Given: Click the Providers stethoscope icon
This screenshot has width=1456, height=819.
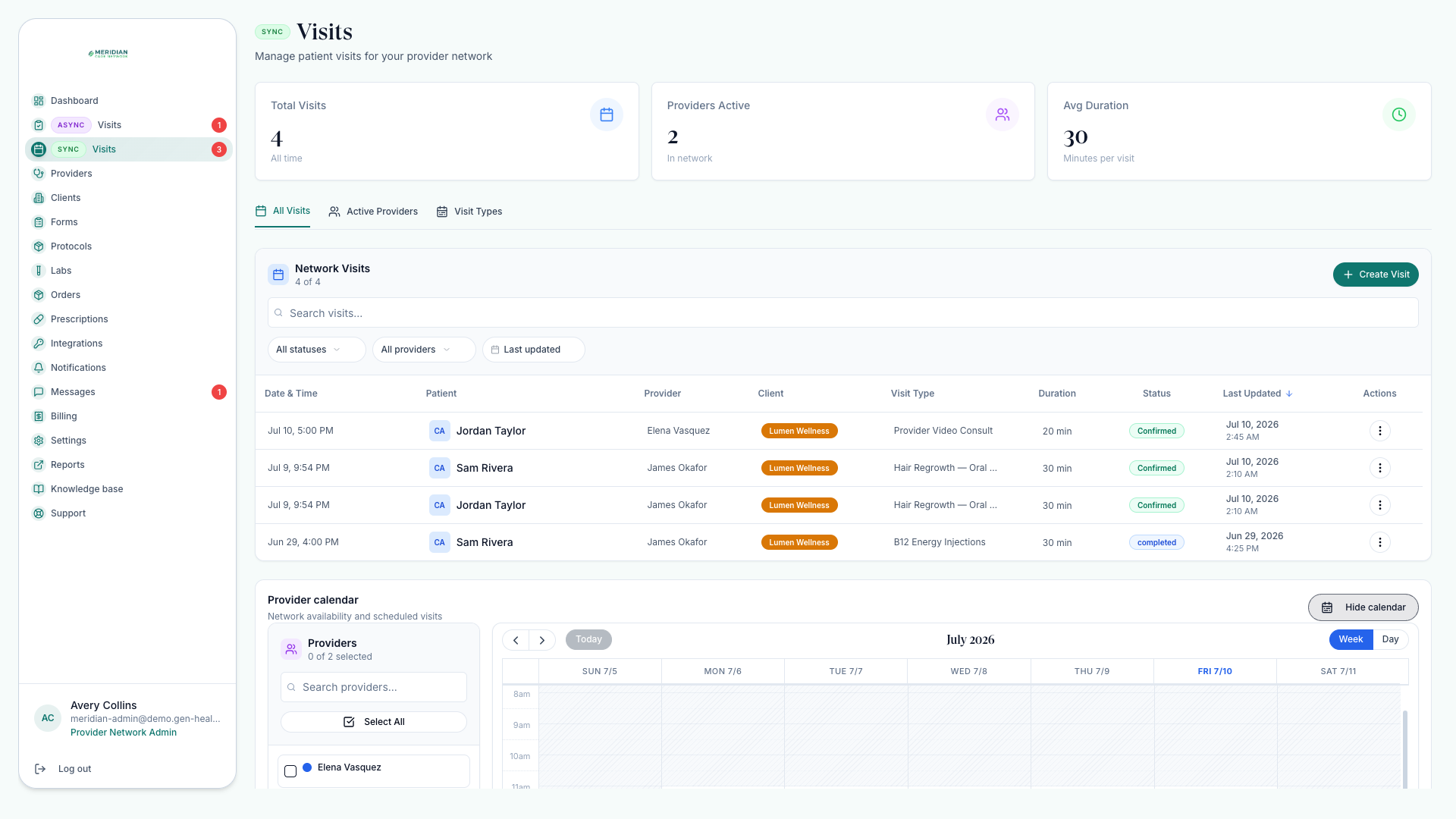Looking at the screenshot, I should coord(39,174).
